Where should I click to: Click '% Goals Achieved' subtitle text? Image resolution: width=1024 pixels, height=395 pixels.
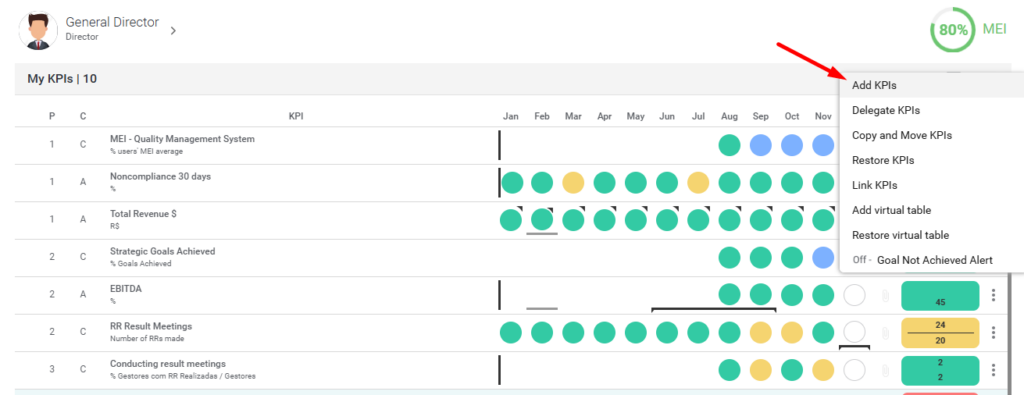point(140,264)
